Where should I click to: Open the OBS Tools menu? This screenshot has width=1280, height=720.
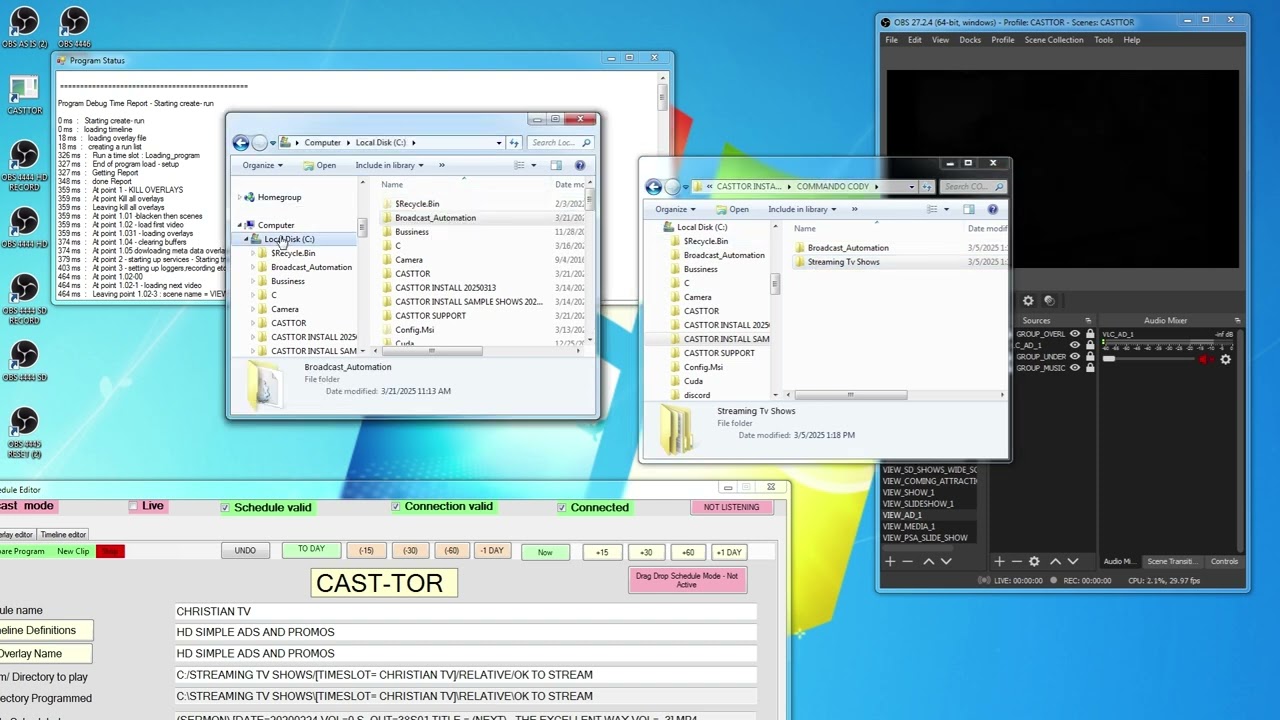[x=1103, y=40]
